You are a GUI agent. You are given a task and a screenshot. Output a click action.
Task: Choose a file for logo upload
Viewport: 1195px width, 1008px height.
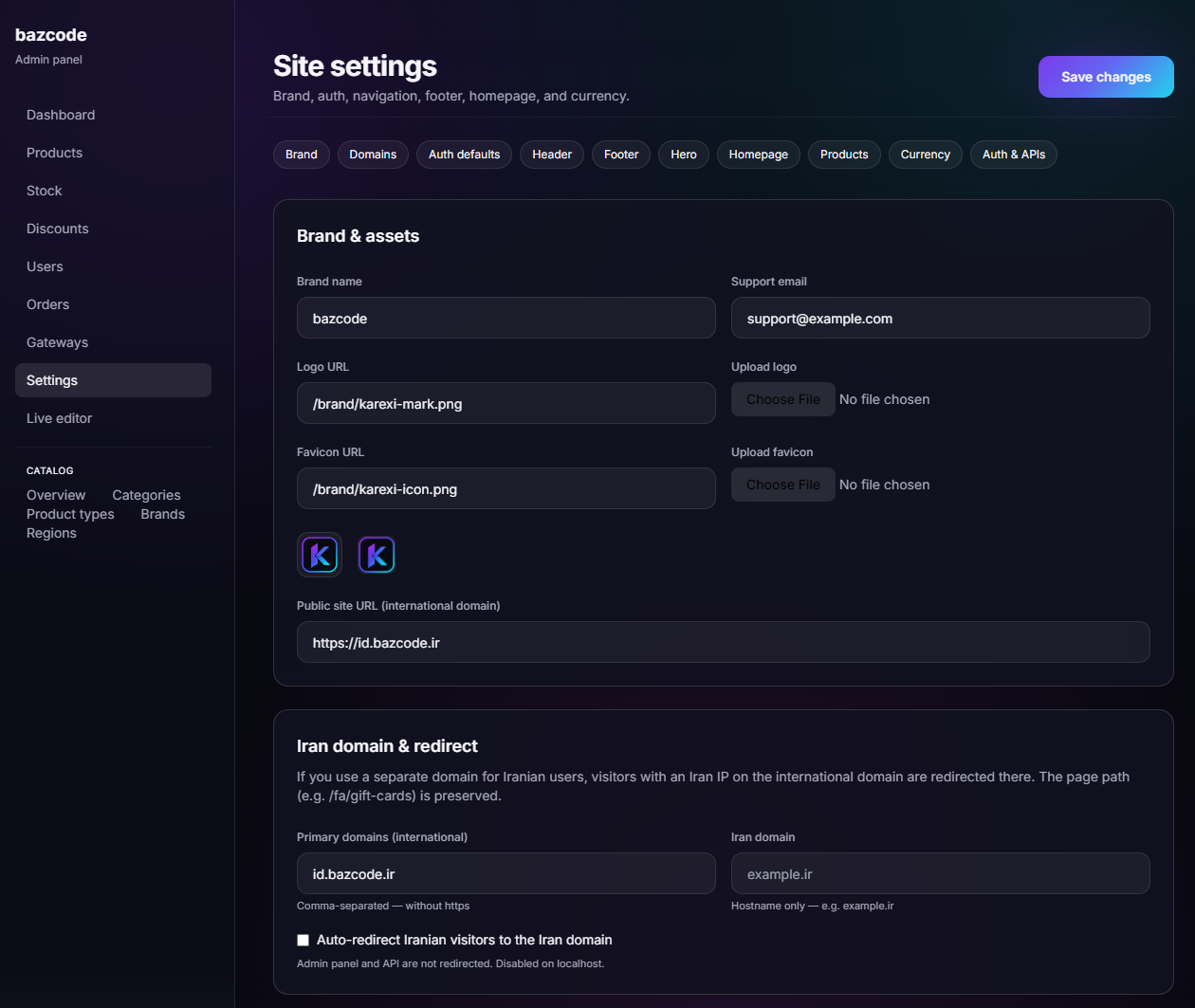tap(783, 399)
